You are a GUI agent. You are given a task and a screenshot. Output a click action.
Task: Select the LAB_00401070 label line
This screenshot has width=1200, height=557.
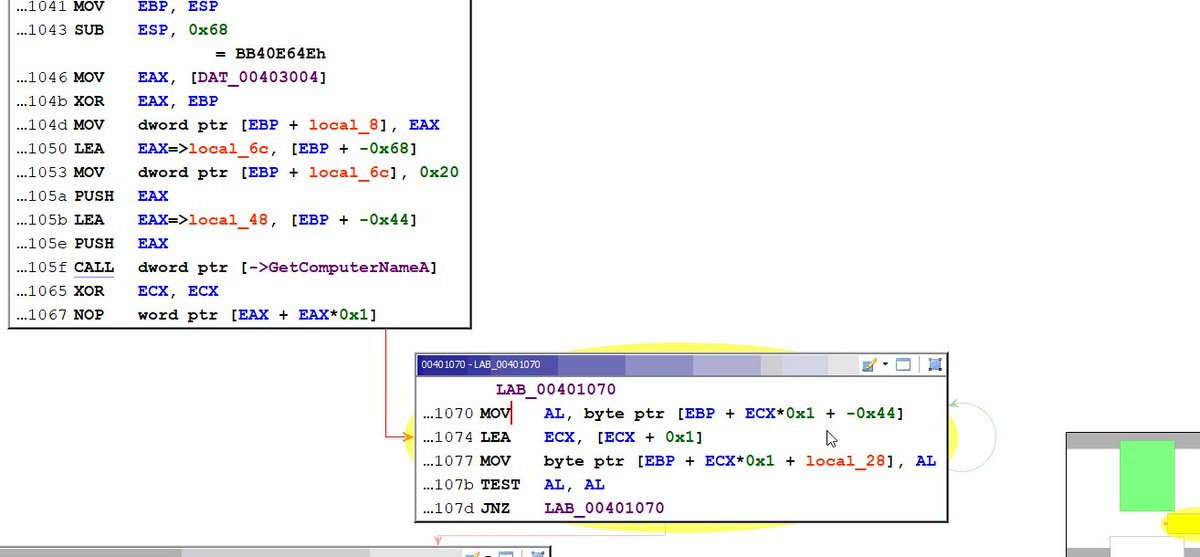[x=555, y=390]
